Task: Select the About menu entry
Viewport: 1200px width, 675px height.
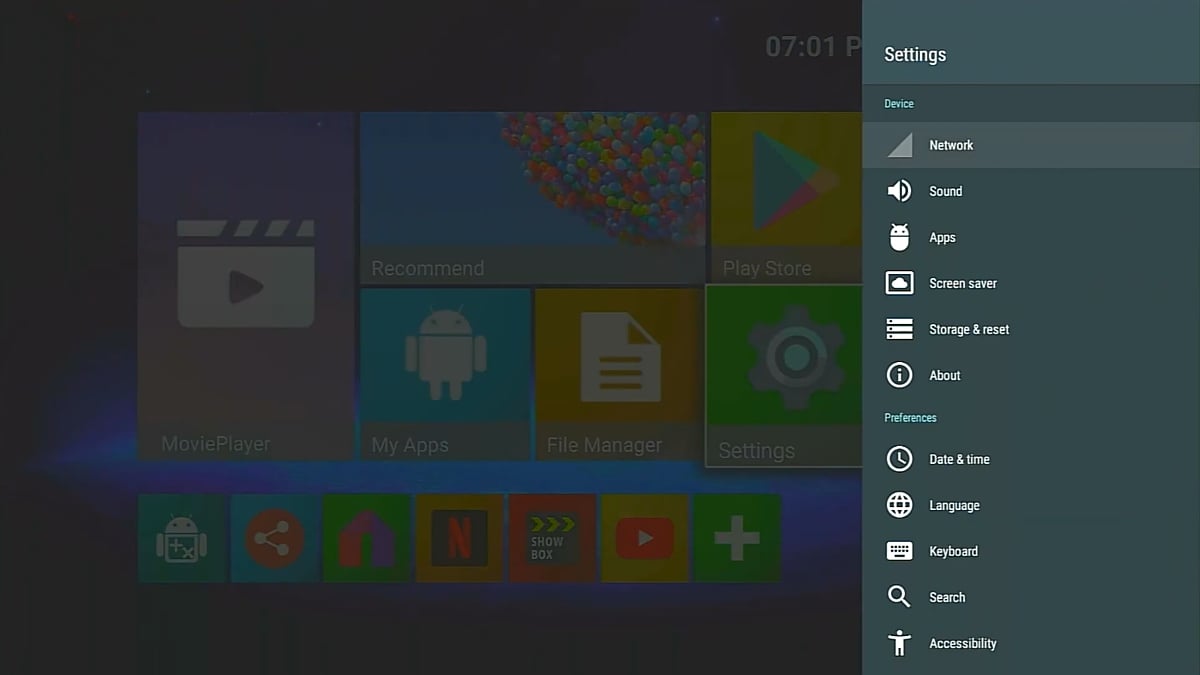Action: [x=1031, y=375]
